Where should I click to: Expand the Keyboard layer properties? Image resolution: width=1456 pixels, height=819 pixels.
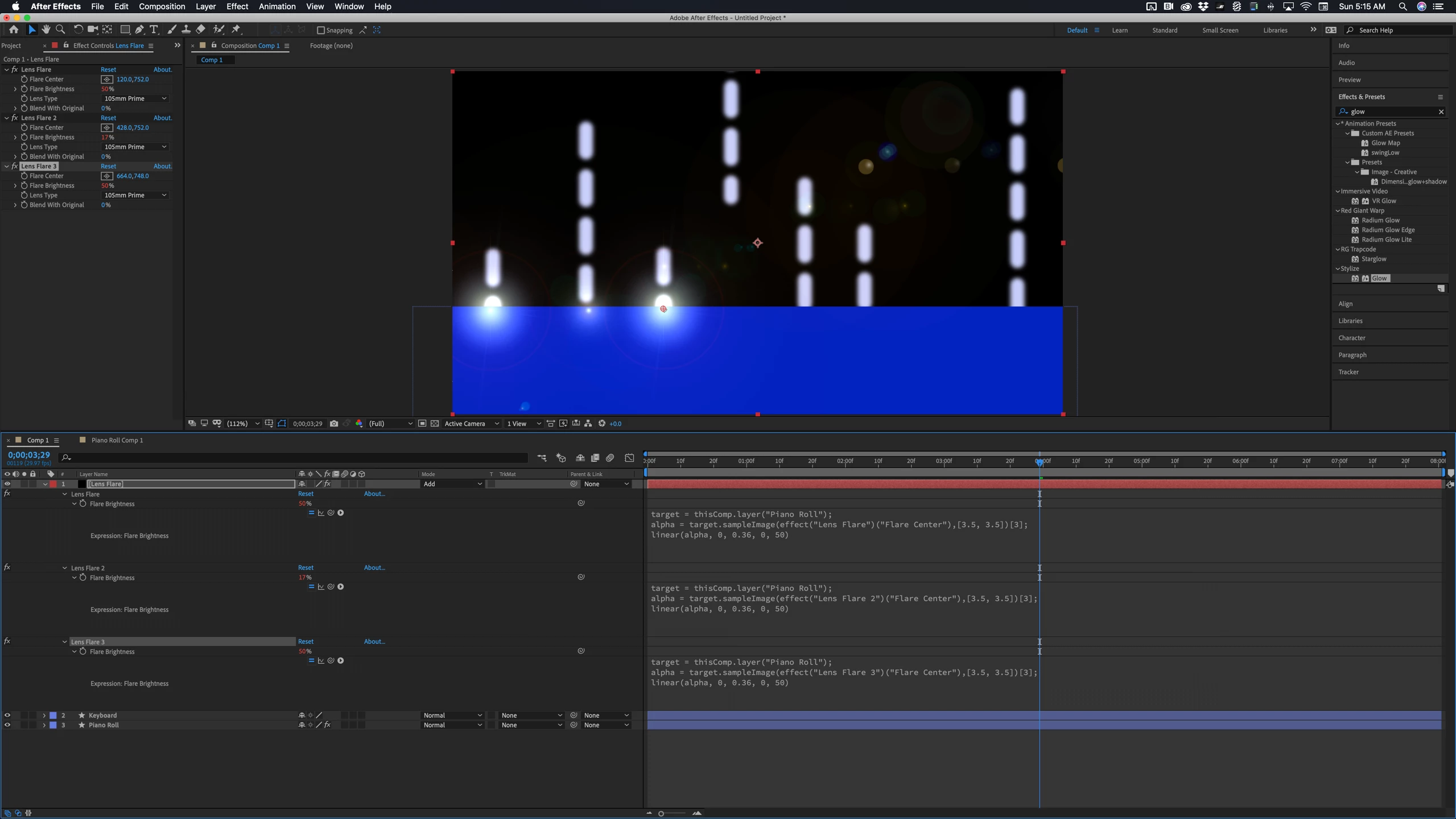pos(44,715)
